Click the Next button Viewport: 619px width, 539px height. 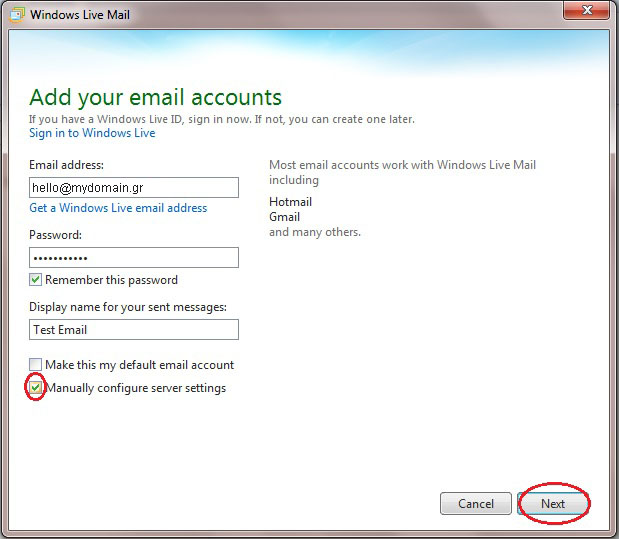pos(553,503)
